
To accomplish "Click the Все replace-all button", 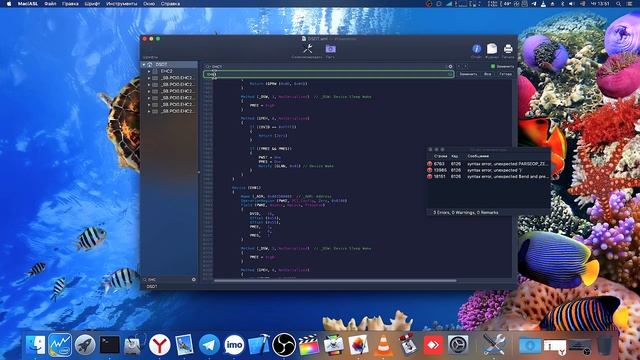I will (488, 74).
